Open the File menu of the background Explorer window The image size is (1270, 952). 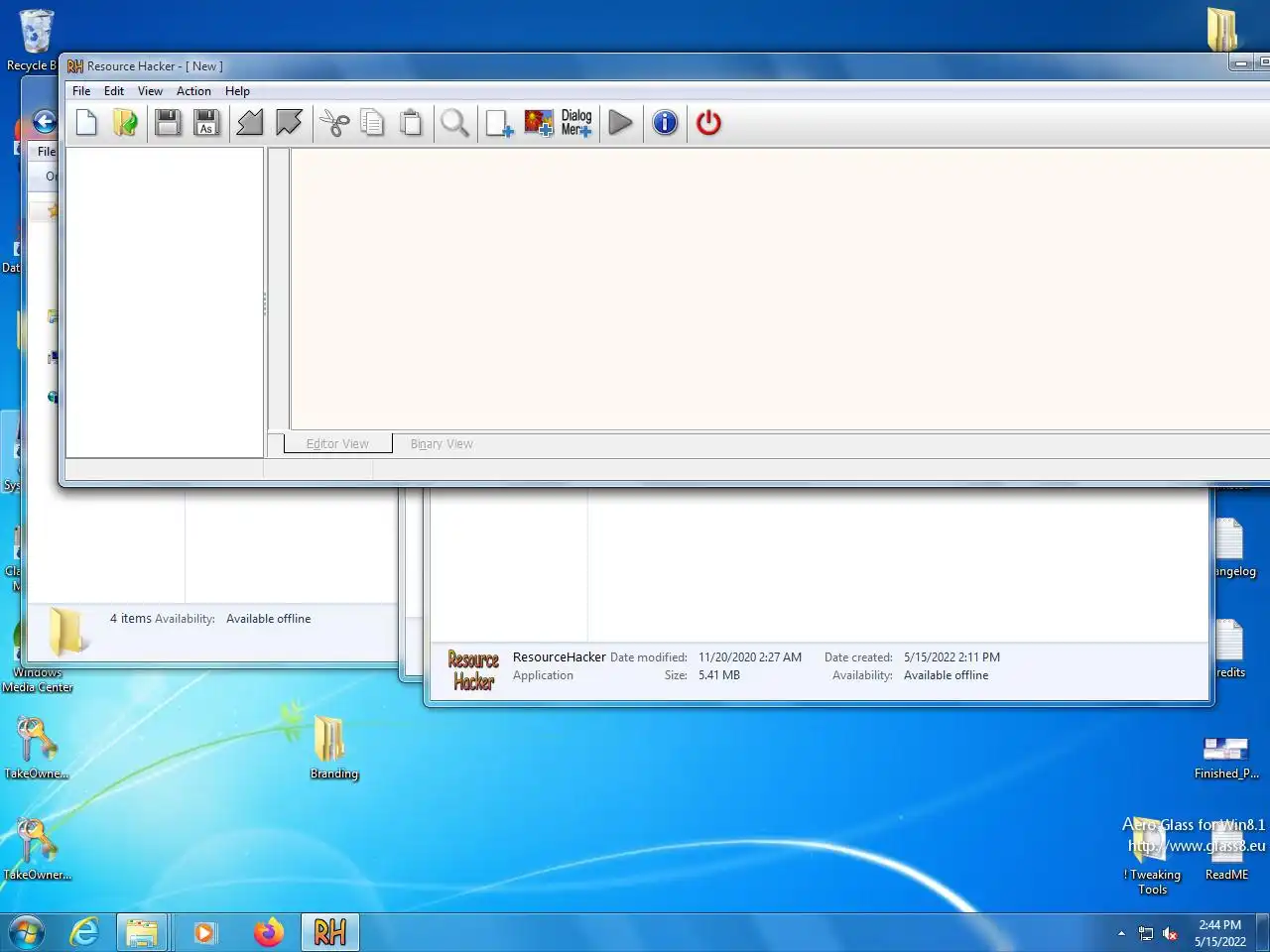[x=46, y=152]
